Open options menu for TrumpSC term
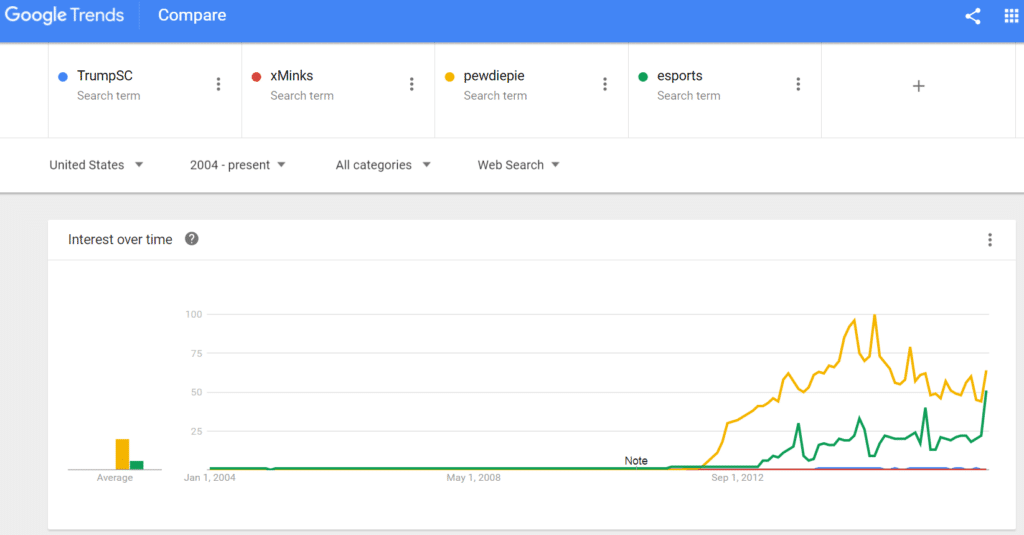This screenshot has width=1024, height=535. pyautogui.click(x=218, y=84)
